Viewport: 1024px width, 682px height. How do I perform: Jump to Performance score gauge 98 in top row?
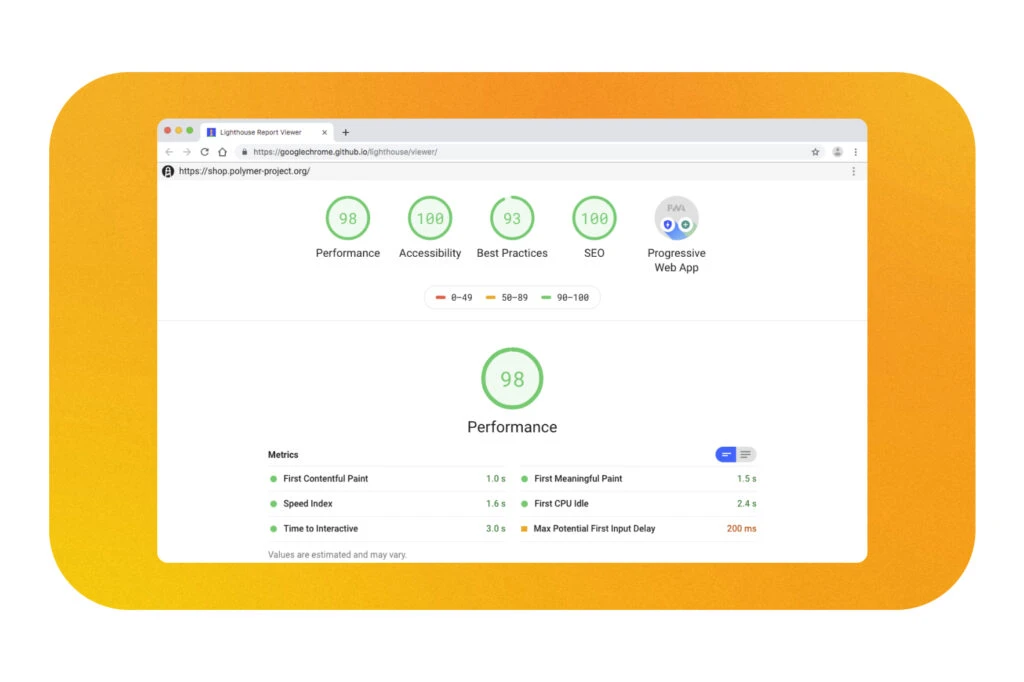[348, 218]
